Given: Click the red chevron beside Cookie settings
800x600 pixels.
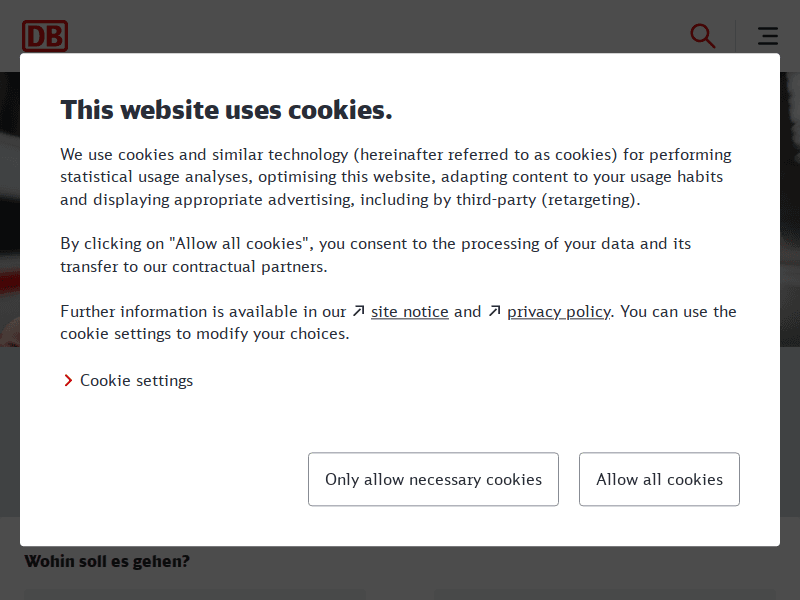Looking at the screenshot, I should click(x=68, y=381).
